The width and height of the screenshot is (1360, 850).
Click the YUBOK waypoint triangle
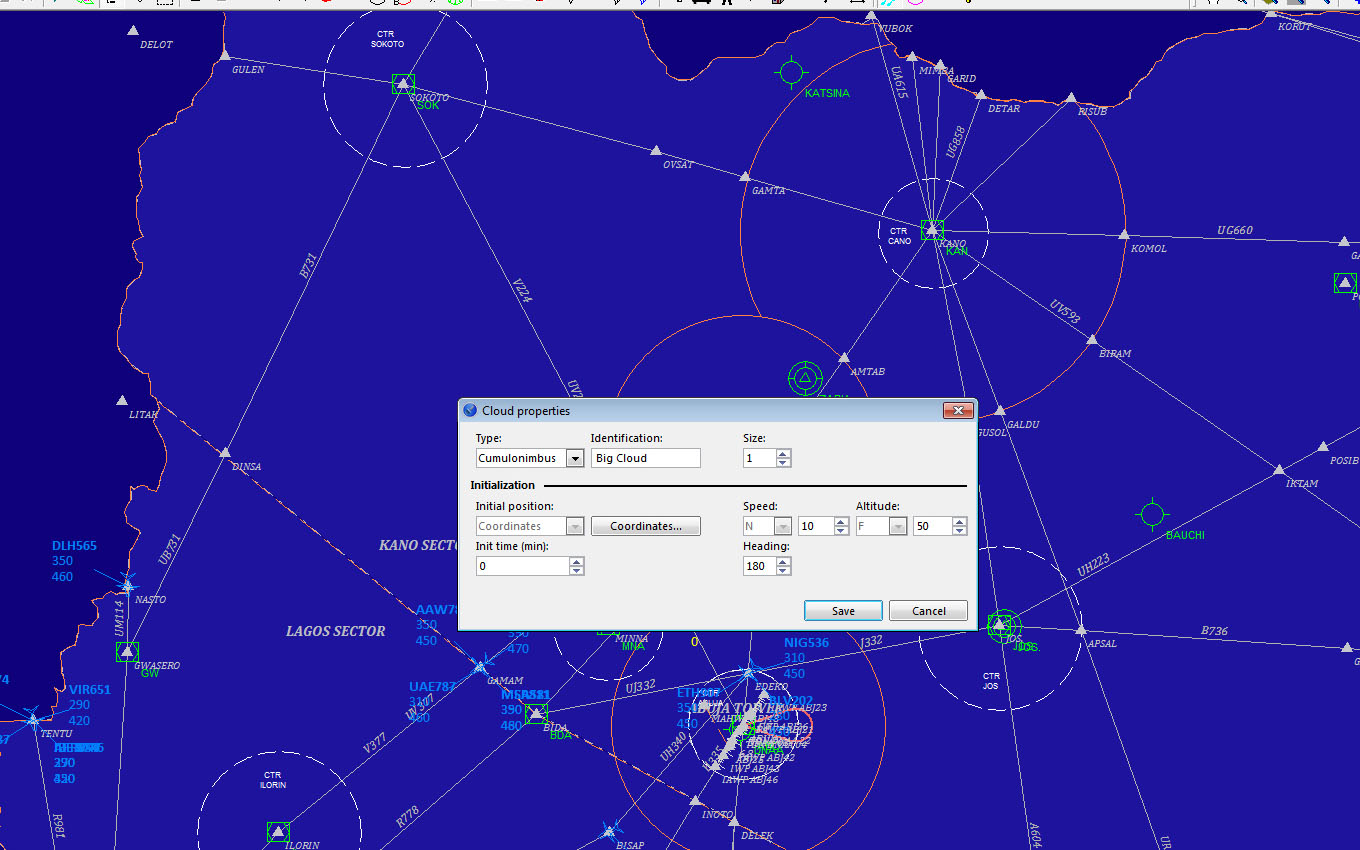click(871, 16)
